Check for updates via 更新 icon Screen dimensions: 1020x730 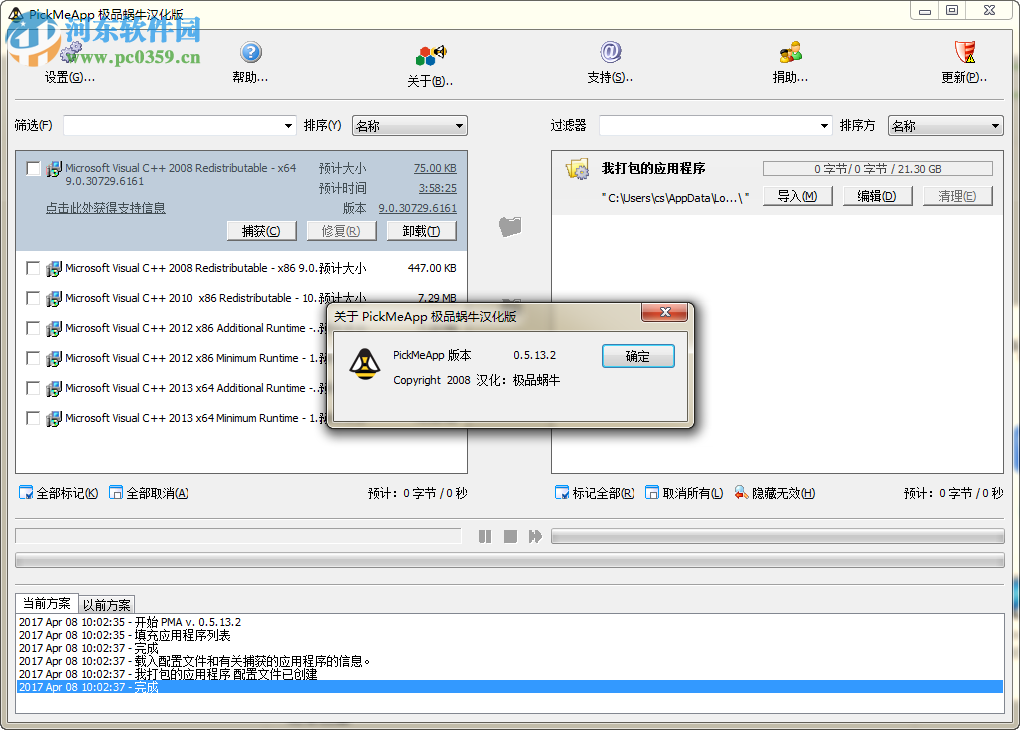[963, 52]
